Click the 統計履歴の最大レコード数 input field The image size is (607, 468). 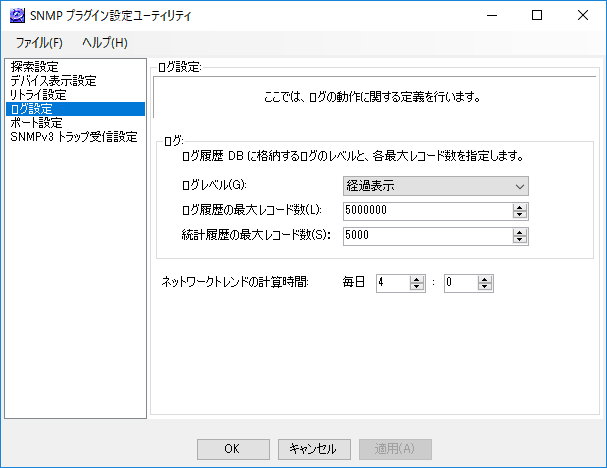(x=427, y=236)
